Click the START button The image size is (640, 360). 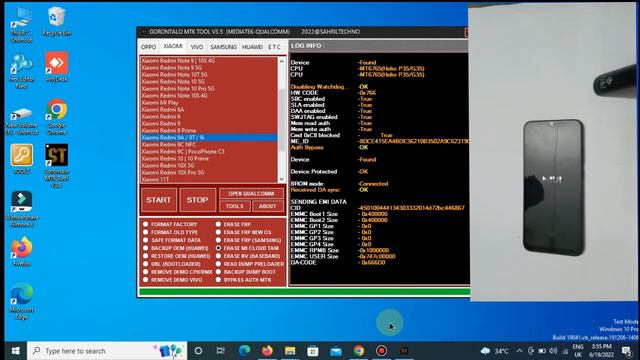tap(158, 200)
